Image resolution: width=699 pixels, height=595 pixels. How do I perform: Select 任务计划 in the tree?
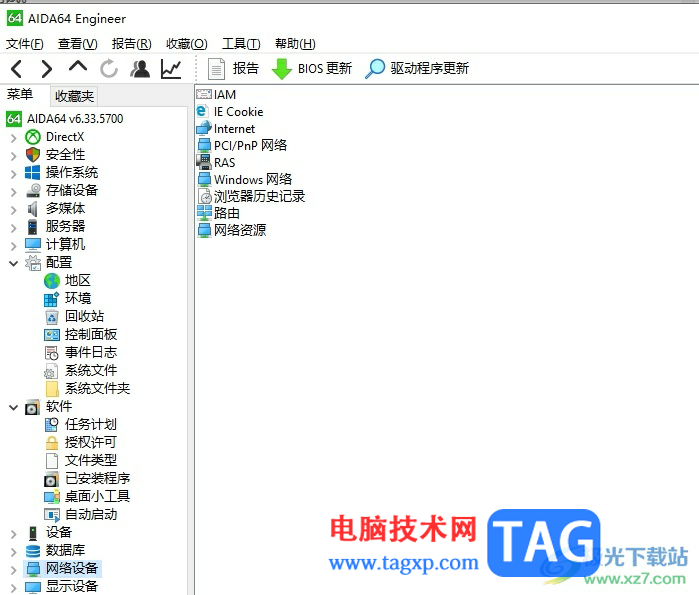coord(91,425)
